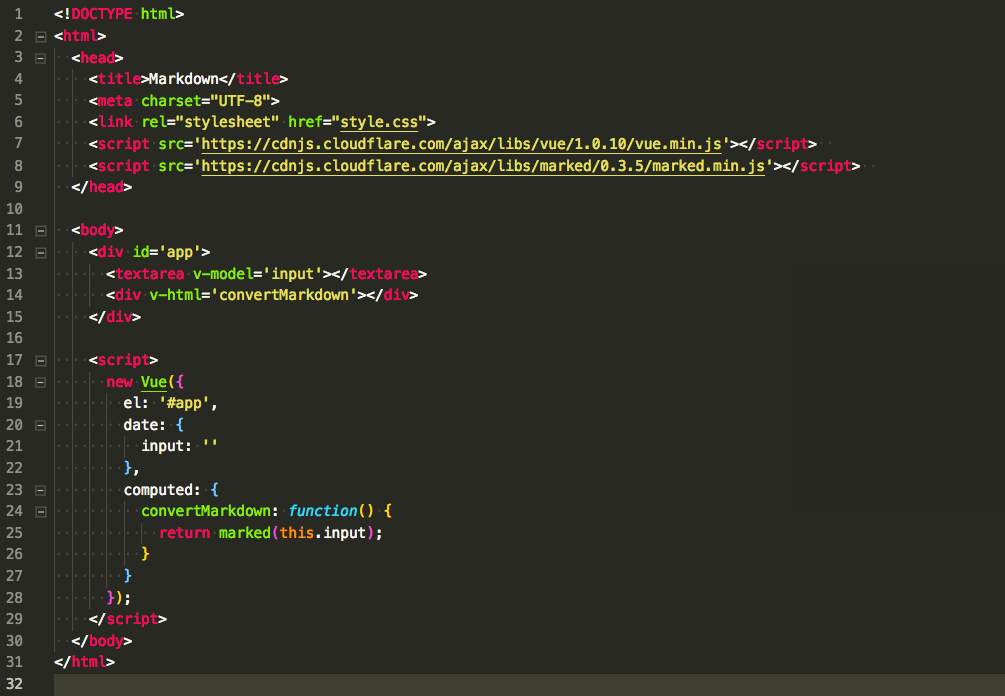Click line number 16 in the gutter

coord(14,338)
